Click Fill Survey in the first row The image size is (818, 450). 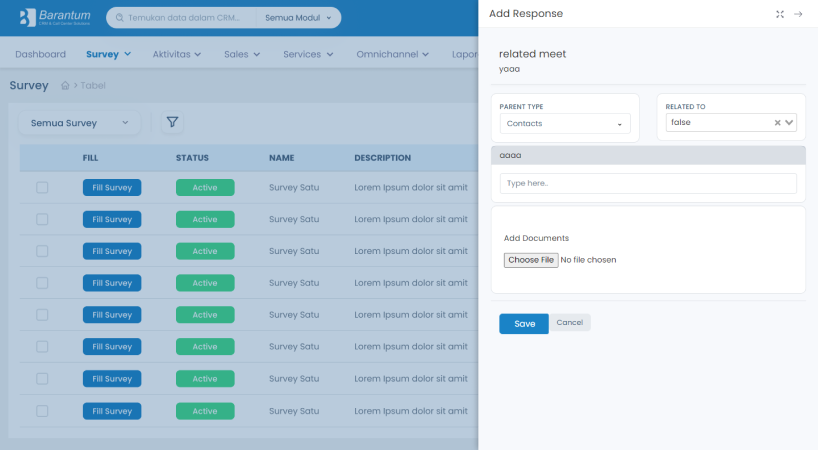(112, 187)
